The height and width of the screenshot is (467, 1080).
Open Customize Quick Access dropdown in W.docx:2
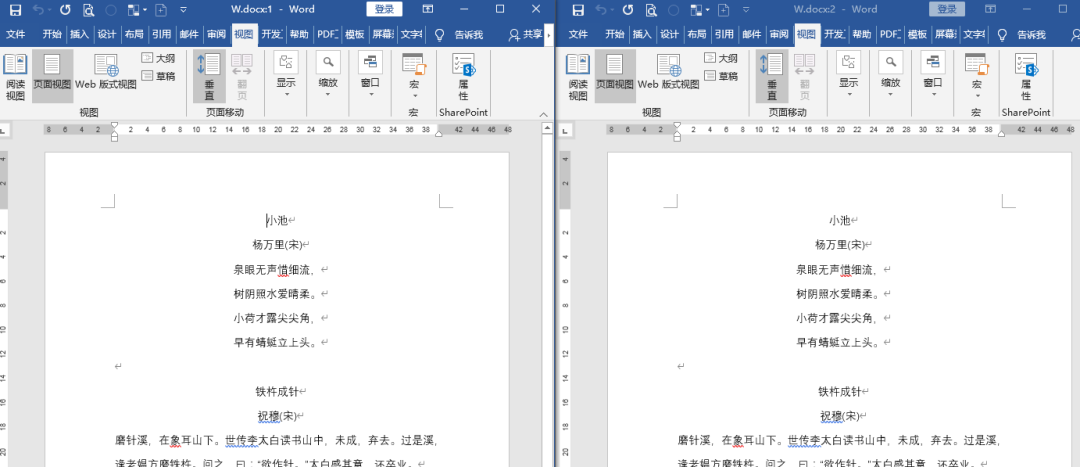click(745, 10)
